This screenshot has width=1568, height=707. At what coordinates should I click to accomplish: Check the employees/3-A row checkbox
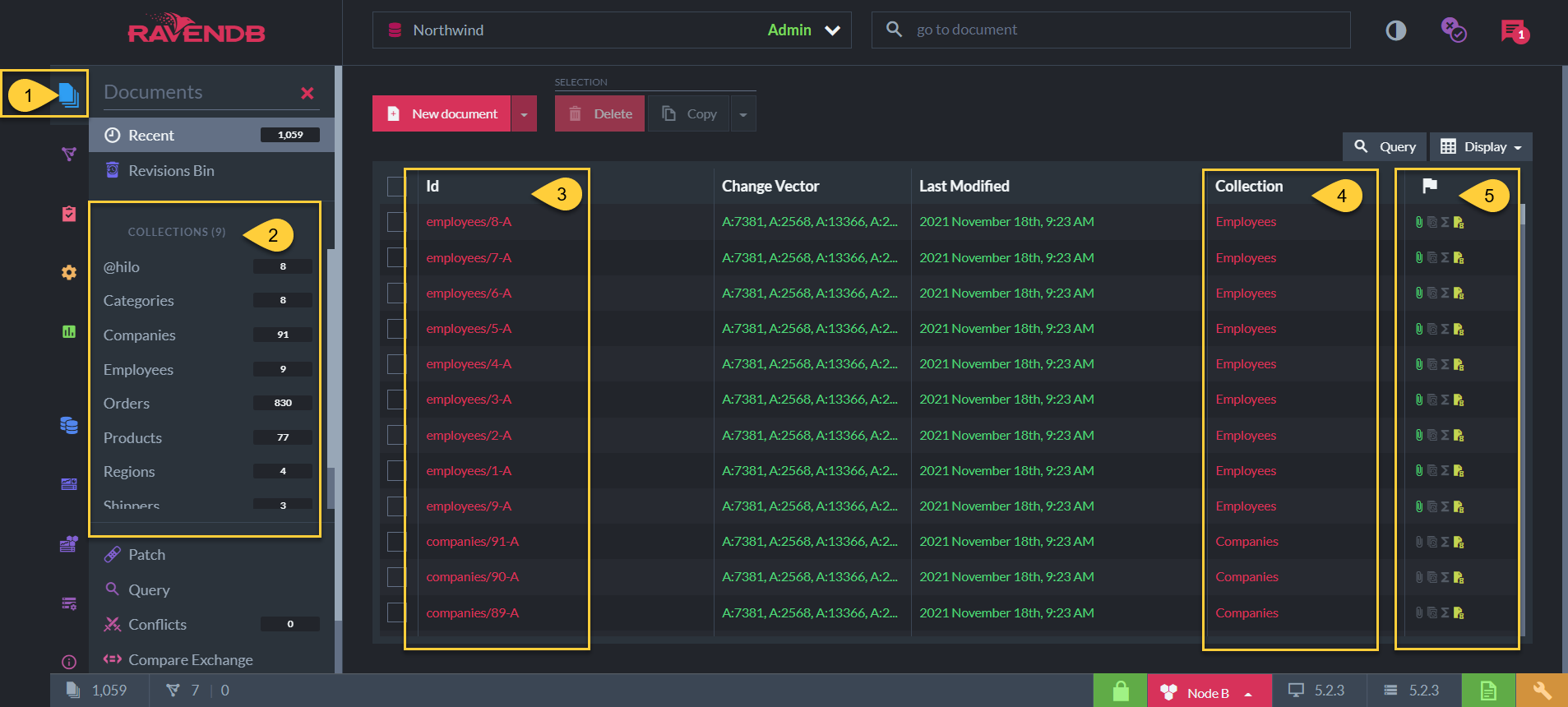click(x=396, y=400)
